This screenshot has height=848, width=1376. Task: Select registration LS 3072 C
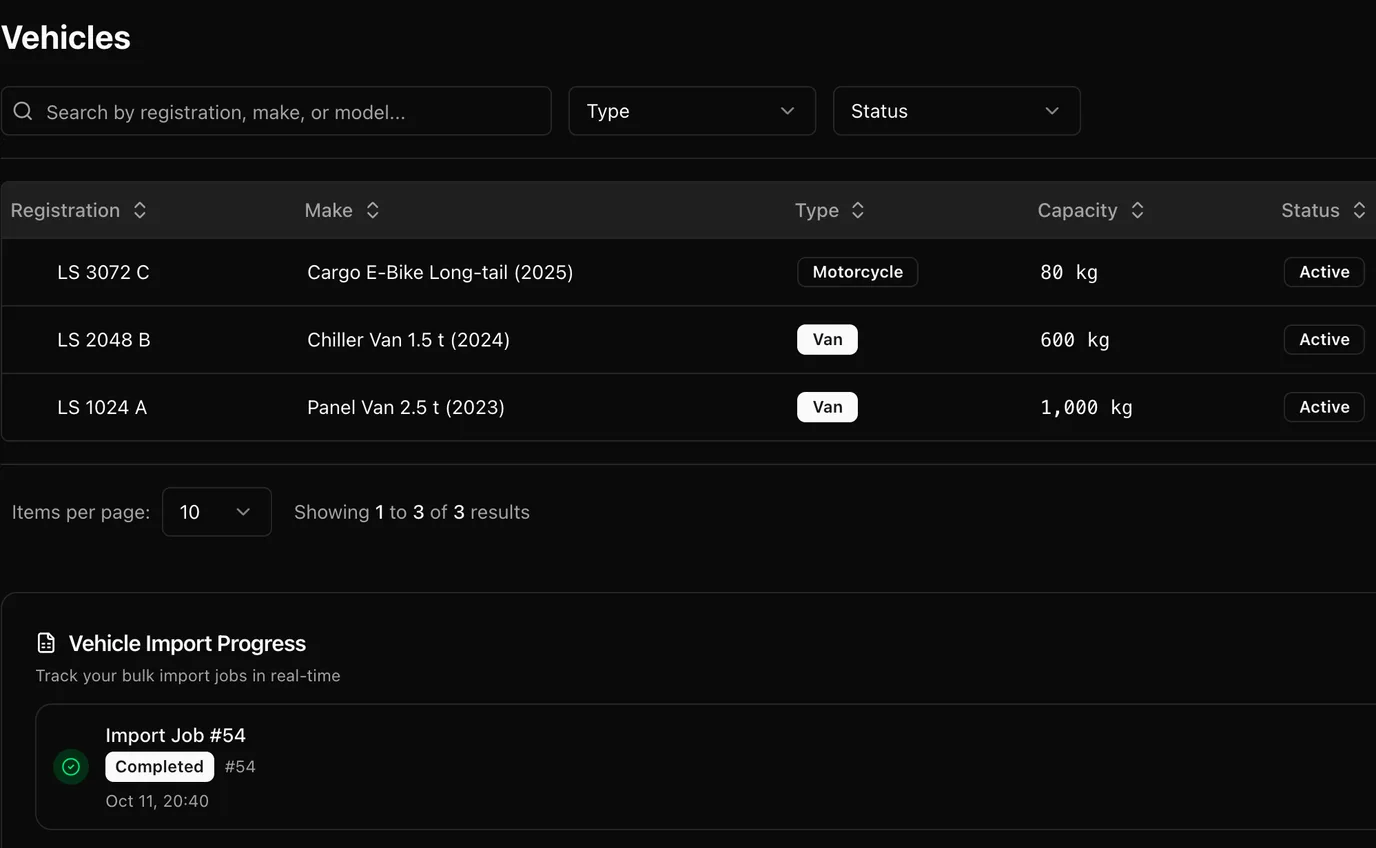pyautogui.click(x=103, y=272)
